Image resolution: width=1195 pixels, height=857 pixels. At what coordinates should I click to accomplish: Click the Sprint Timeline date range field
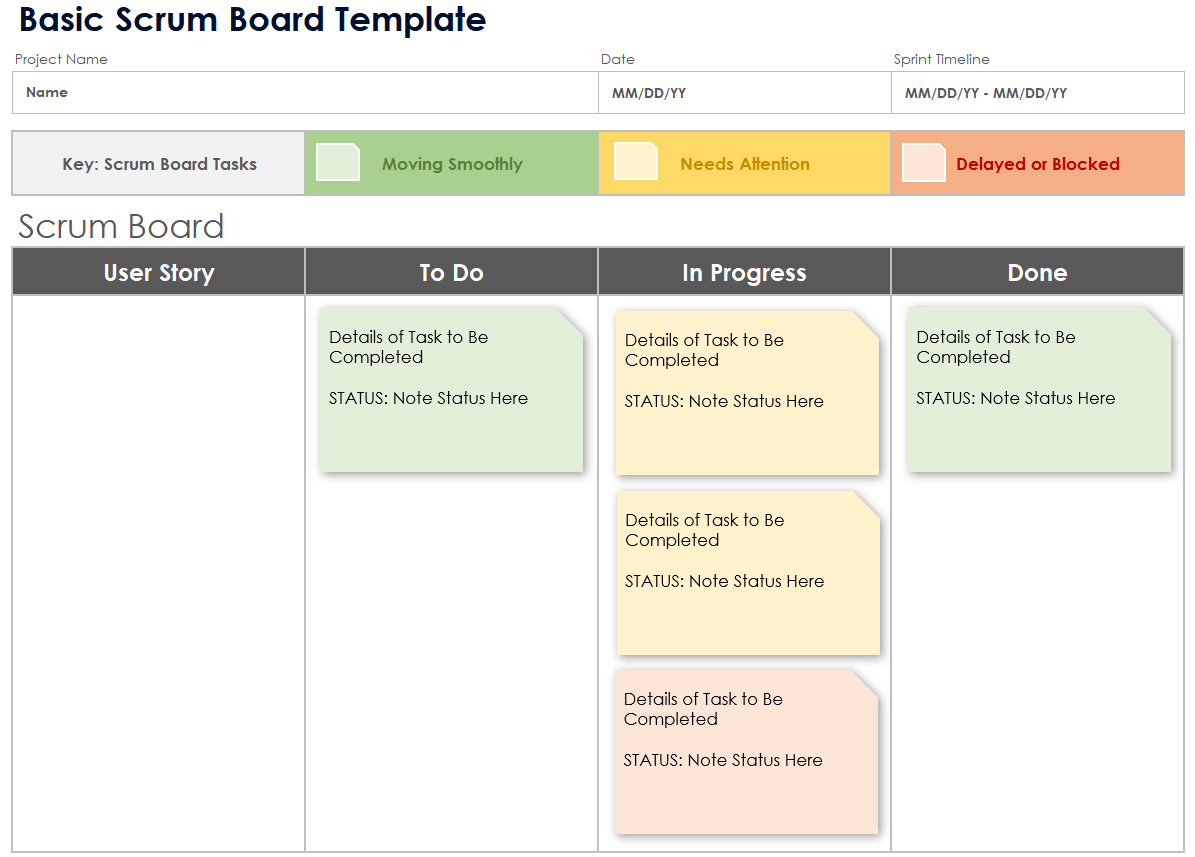(x=1037, y=93)
